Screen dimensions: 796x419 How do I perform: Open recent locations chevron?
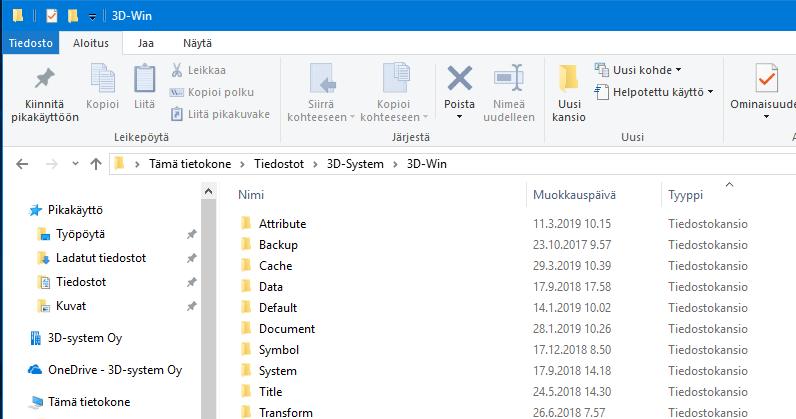[x=76, y=164]
